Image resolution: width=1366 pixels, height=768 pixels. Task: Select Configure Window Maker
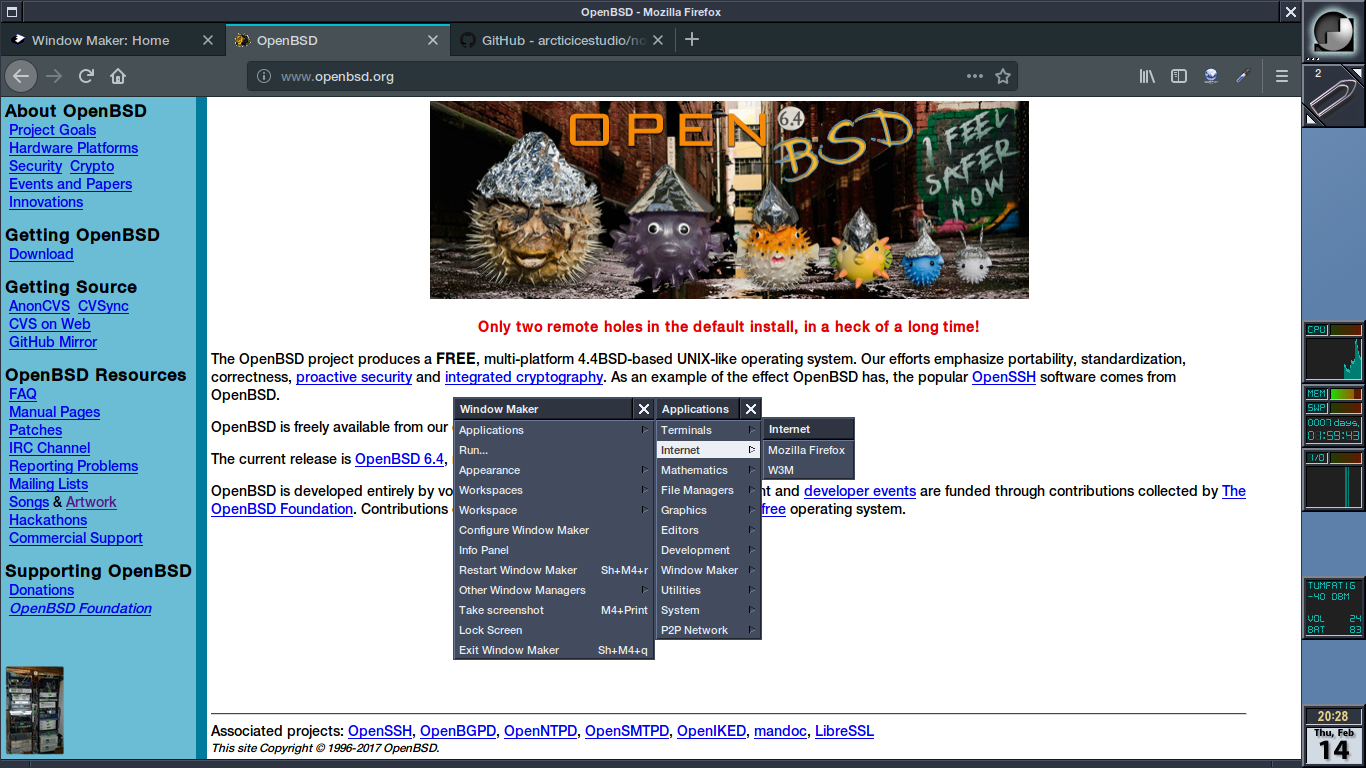pos(554,530)
